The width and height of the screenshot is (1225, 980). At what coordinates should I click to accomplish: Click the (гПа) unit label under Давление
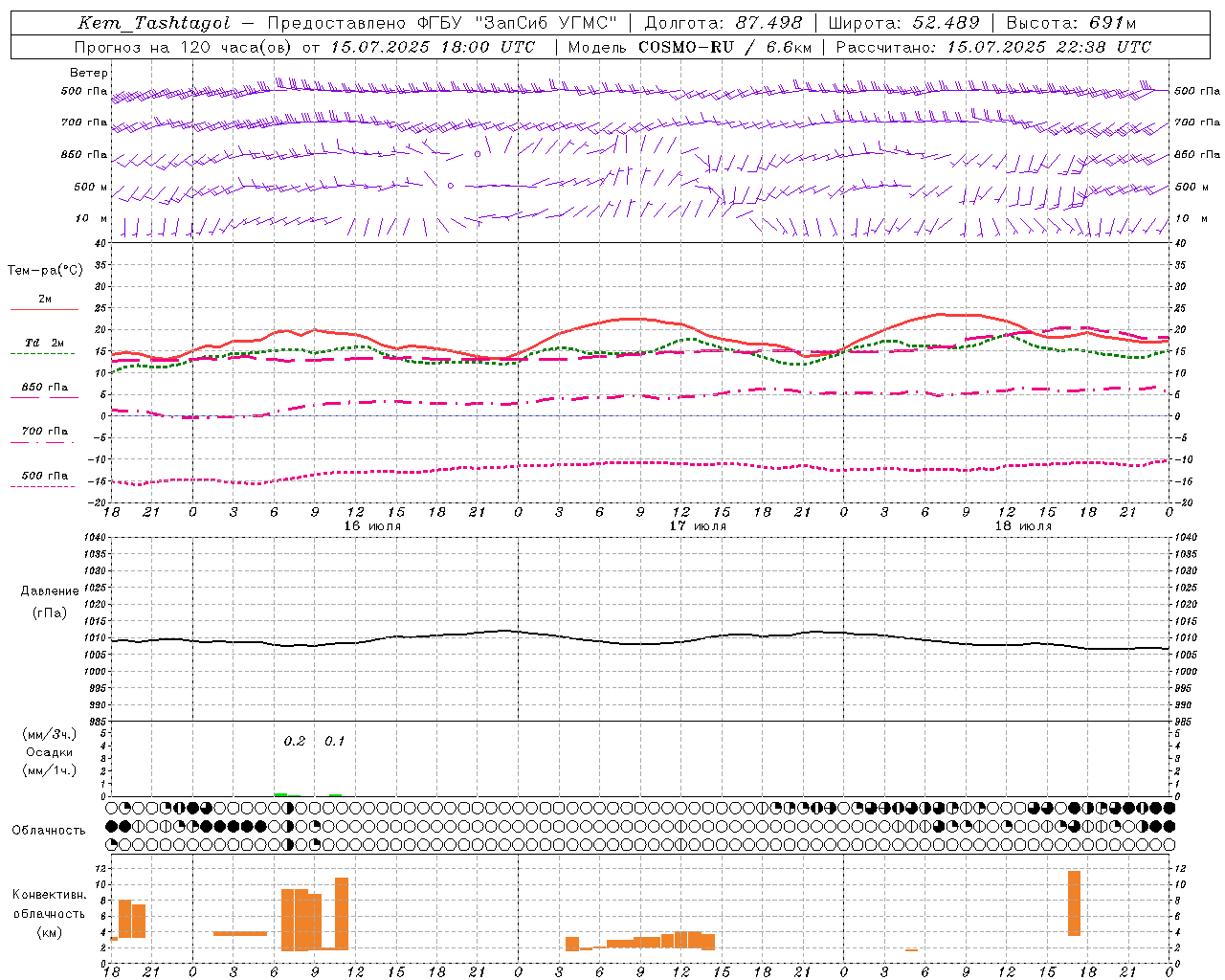click(50, 612)
